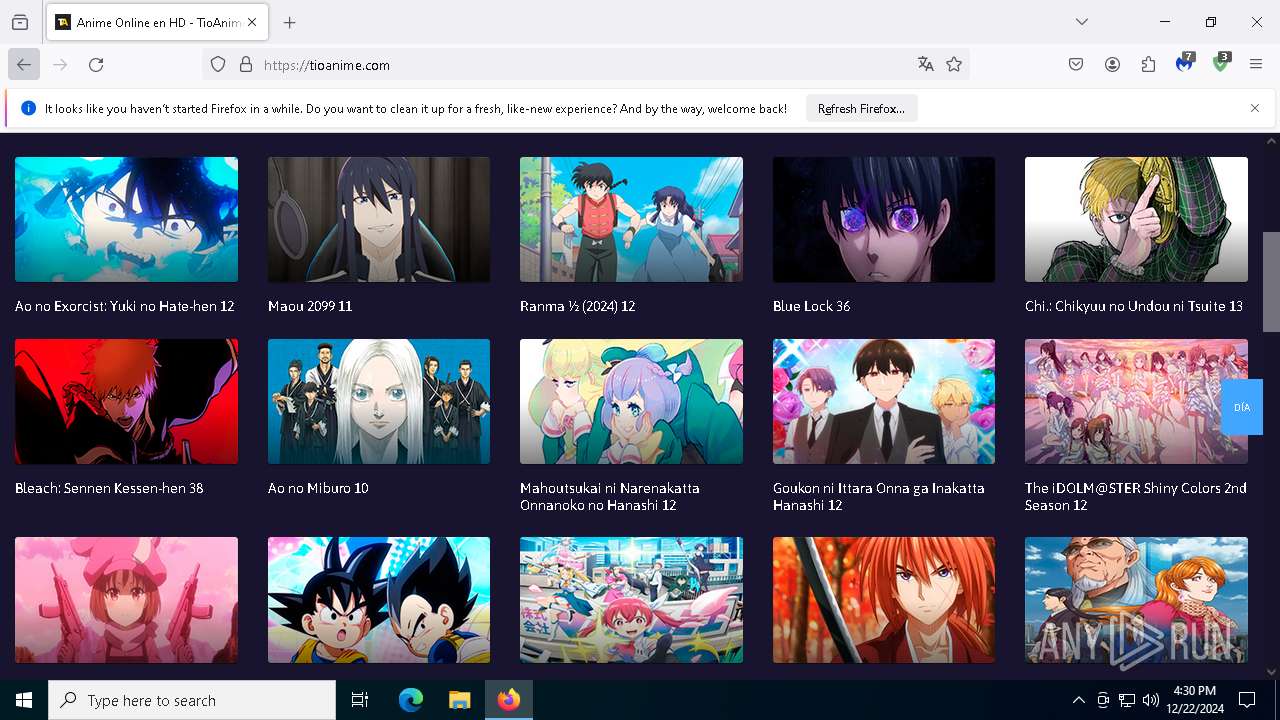Screen dimensions: 1280x720
Task: Dismiss the Firefox refresh notification bar
Action: (1255, 108)
